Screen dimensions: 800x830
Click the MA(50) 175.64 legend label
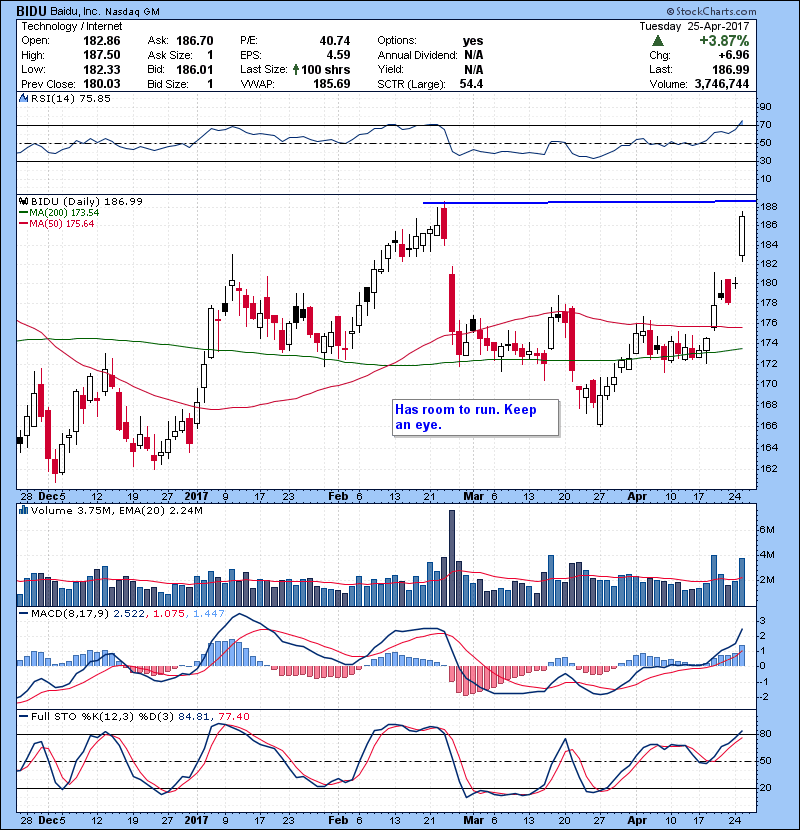tap(61, 223)
